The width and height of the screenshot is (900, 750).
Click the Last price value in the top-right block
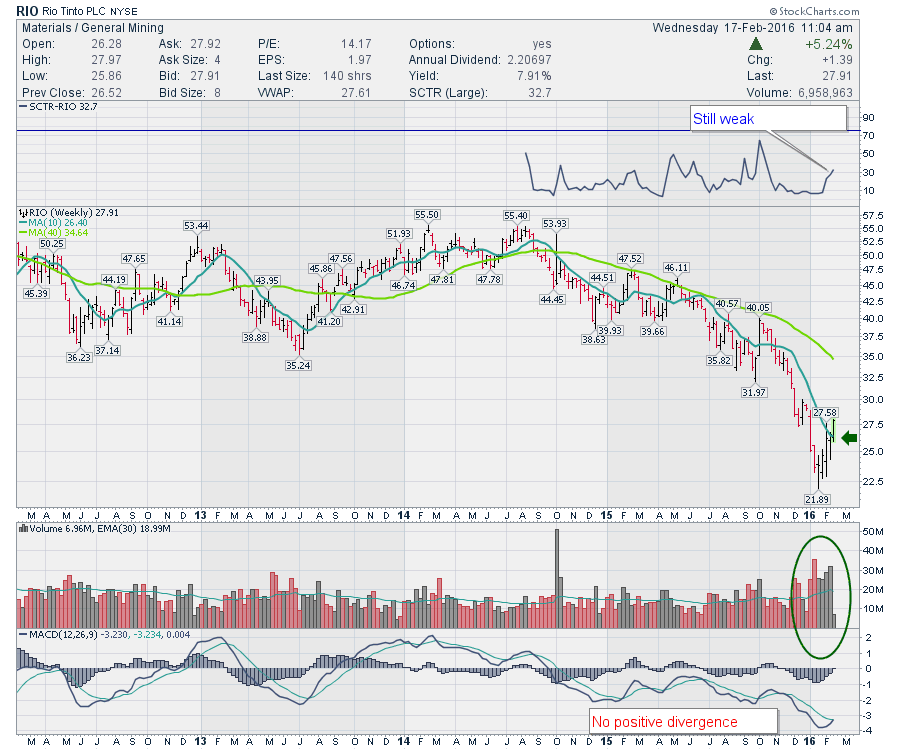click(x=837, y=76)
